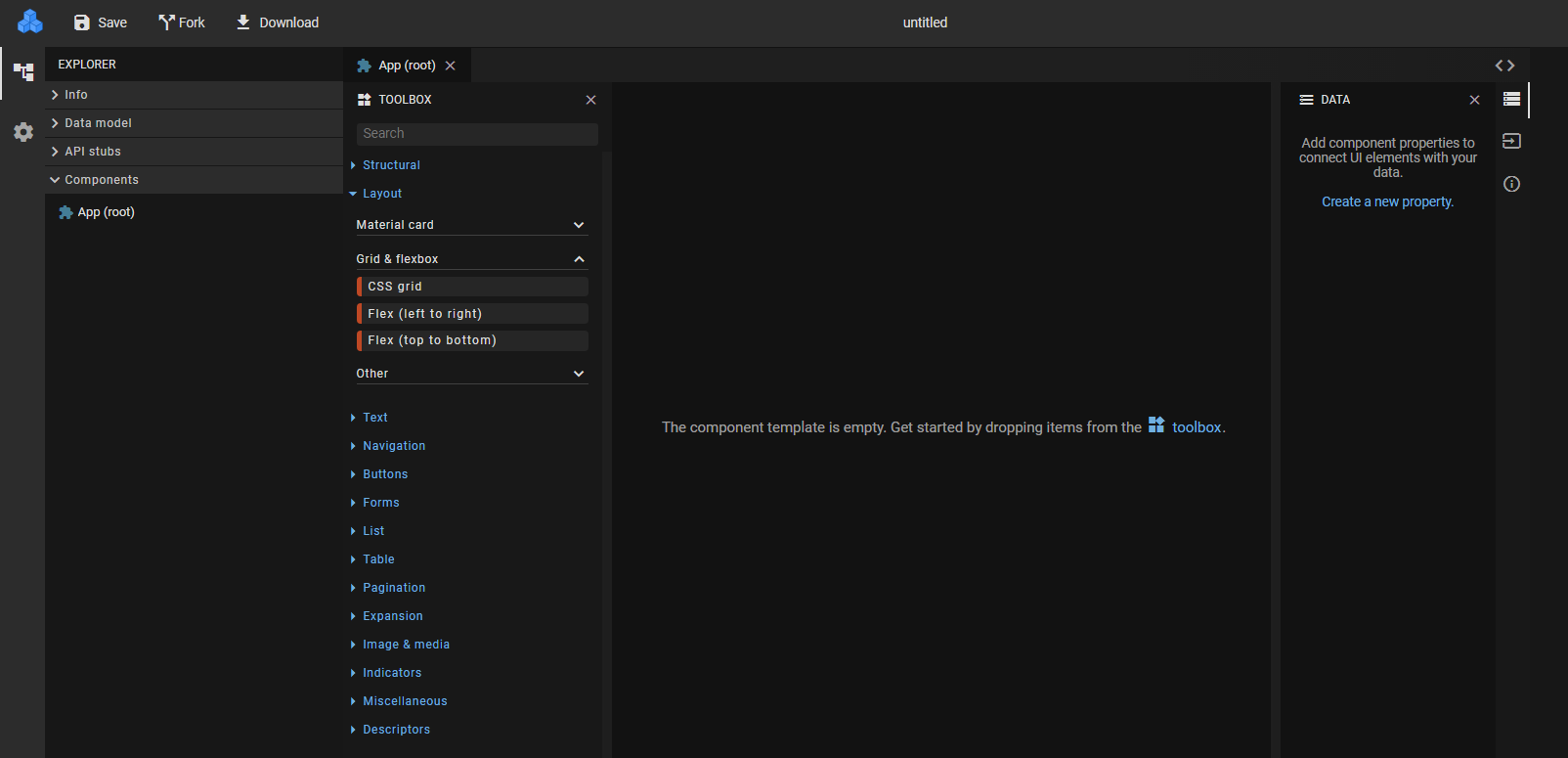Click the Save icon in top bar

point(82,22)
